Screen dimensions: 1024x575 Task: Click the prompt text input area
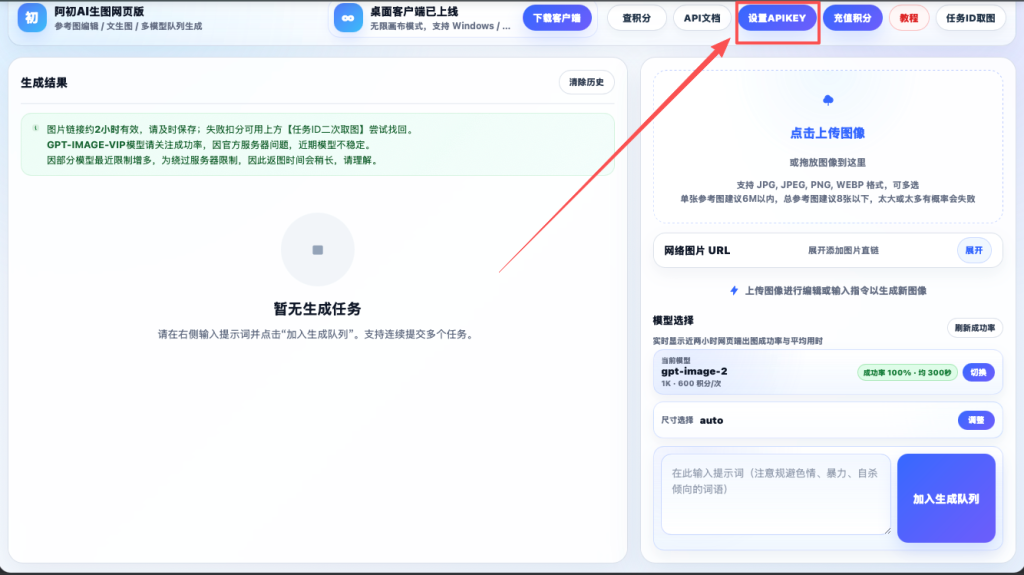click(x=776, y=495)
